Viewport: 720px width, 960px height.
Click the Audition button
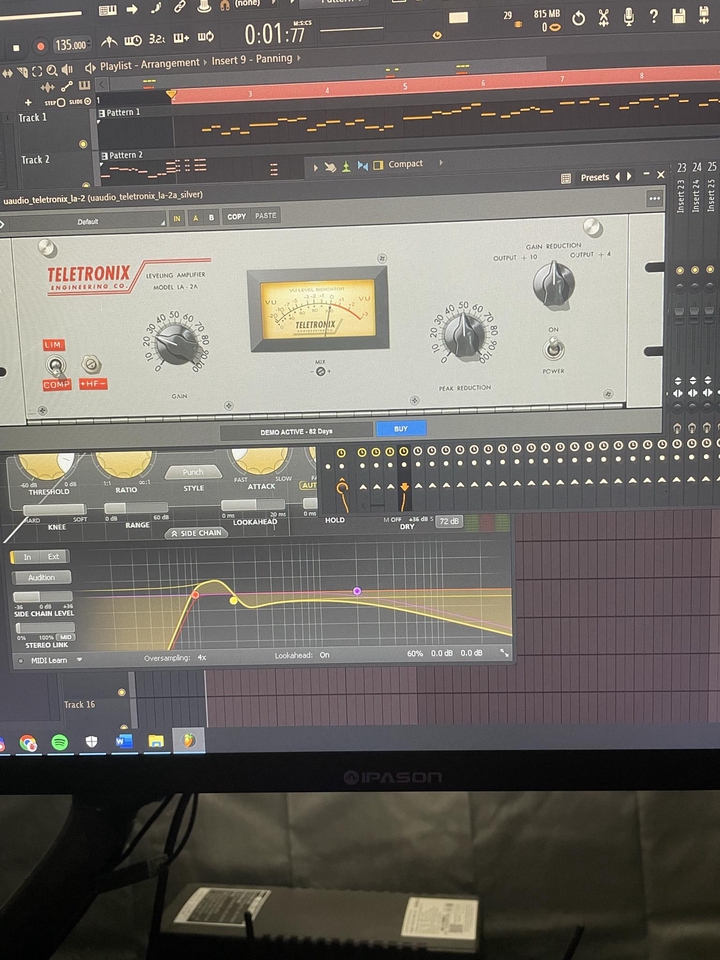(42, 577)
